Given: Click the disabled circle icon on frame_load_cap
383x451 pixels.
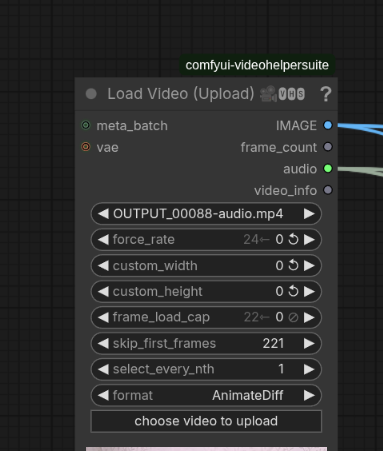Looking at the screenshot, I should [x=293, y=317].
